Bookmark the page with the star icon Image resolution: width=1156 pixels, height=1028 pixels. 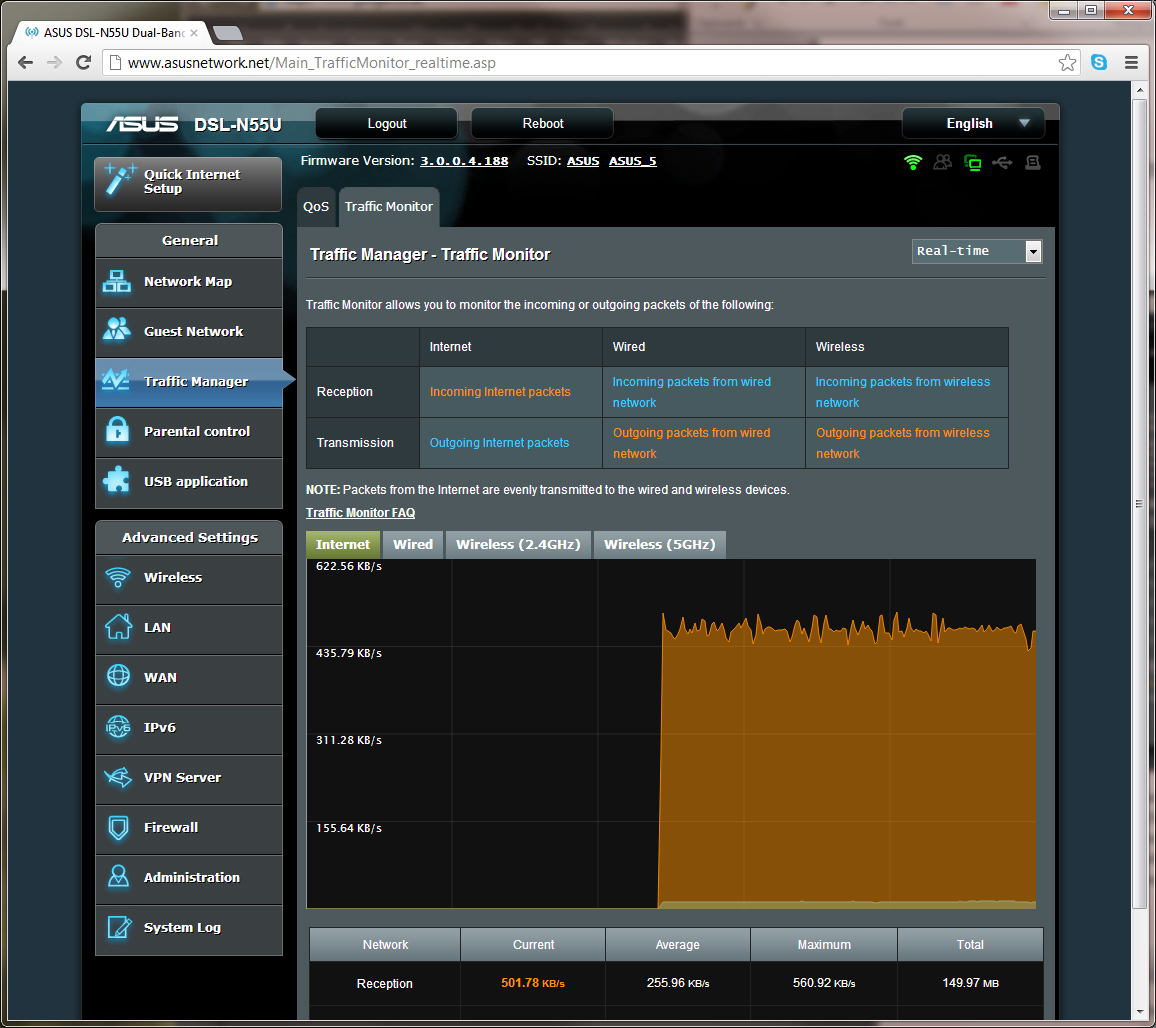[x=1067, y=62]
